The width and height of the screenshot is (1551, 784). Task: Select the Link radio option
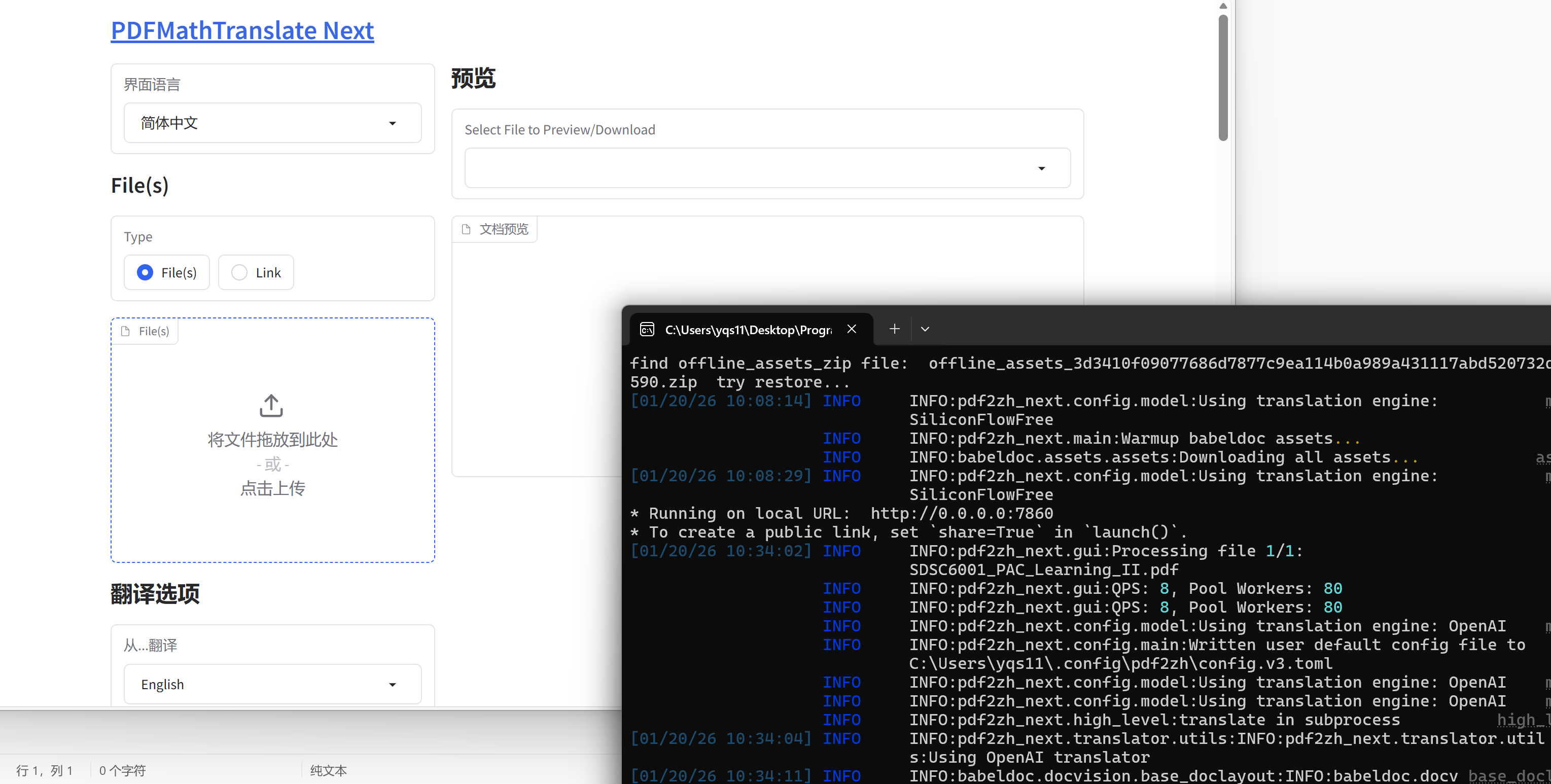point(239,273)
